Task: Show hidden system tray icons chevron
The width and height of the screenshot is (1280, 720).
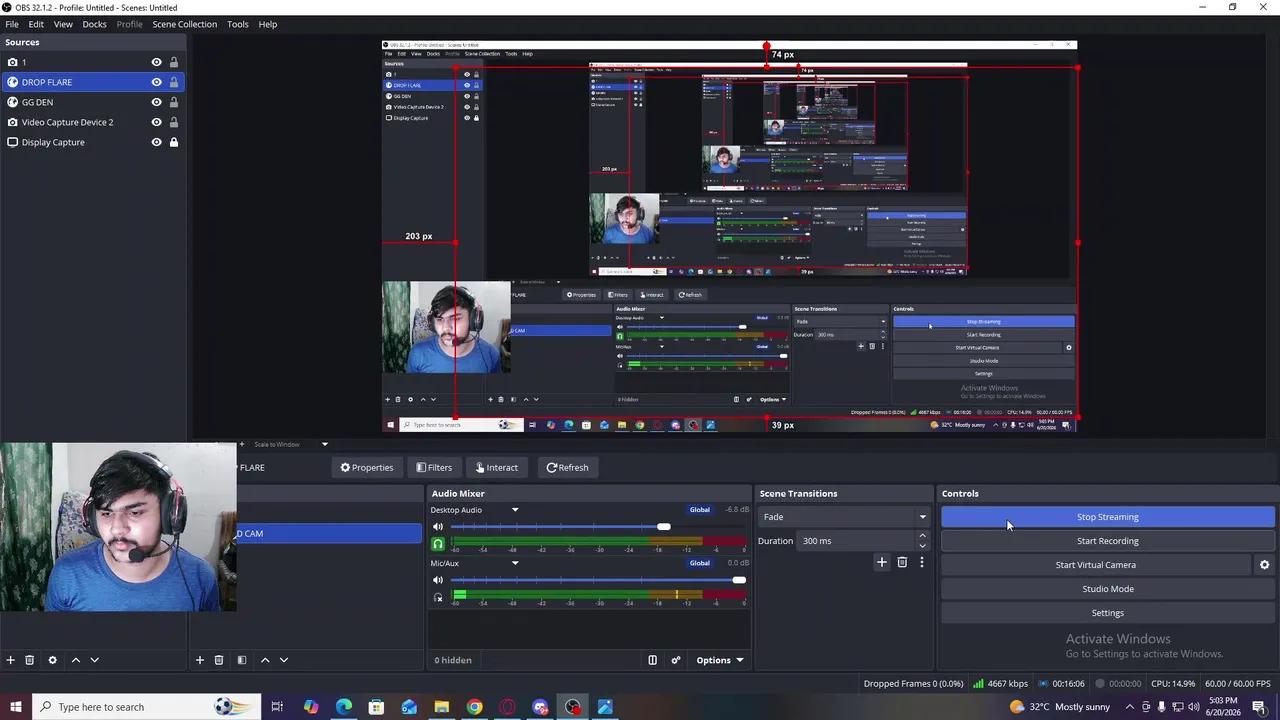Action: pyautogui.click(x=1130, y=707)
